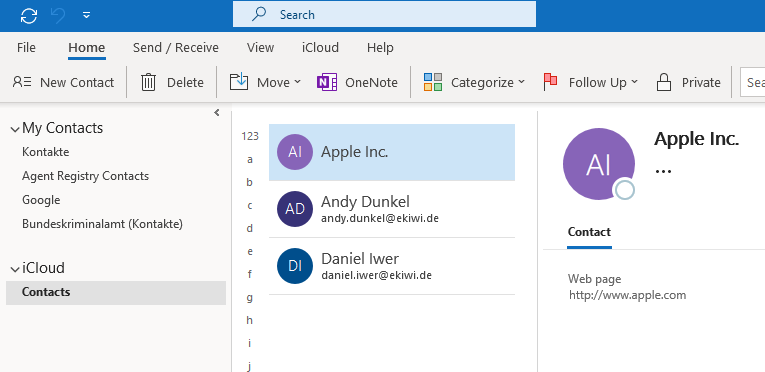
Task: Click the AD avatar for Andy Dunkel
Action: coord(295,209)
